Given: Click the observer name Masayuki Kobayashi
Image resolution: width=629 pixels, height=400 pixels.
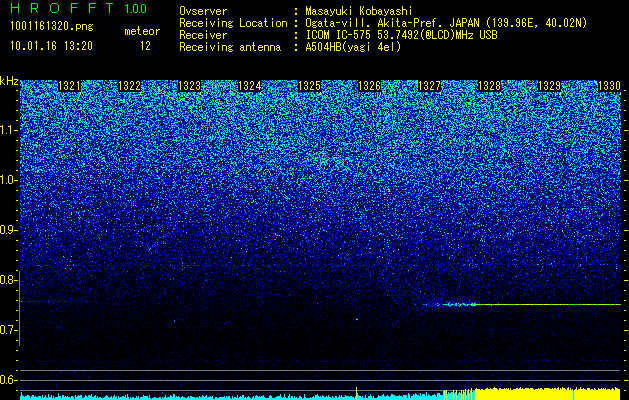Looking at the screenshot, I should [359, 11].
